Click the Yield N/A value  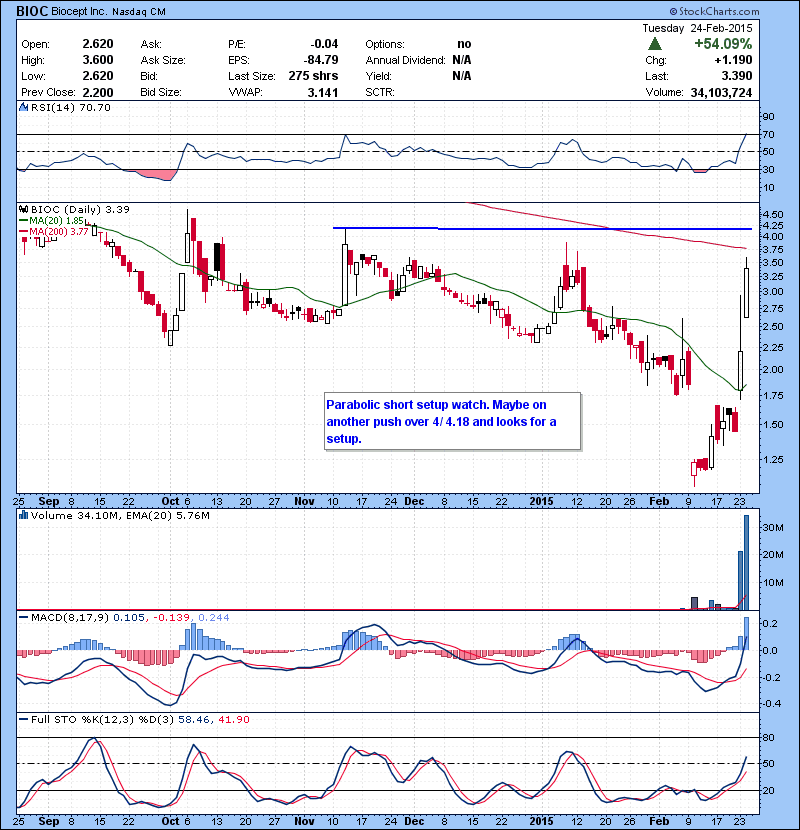tap(462, 76)
